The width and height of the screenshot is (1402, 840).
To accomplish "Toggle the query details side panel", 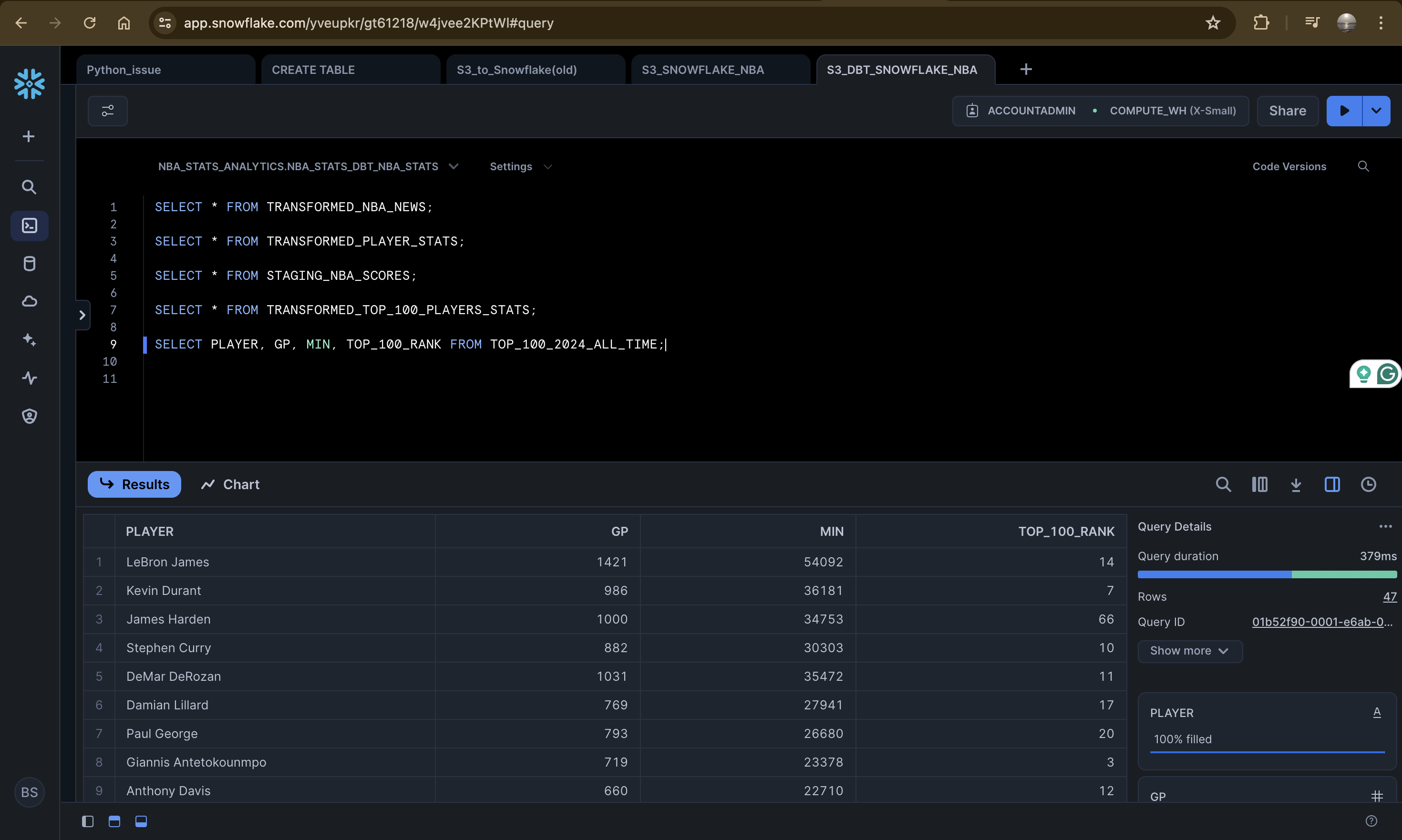I will pyautogui.click(x=1332, y=484).
